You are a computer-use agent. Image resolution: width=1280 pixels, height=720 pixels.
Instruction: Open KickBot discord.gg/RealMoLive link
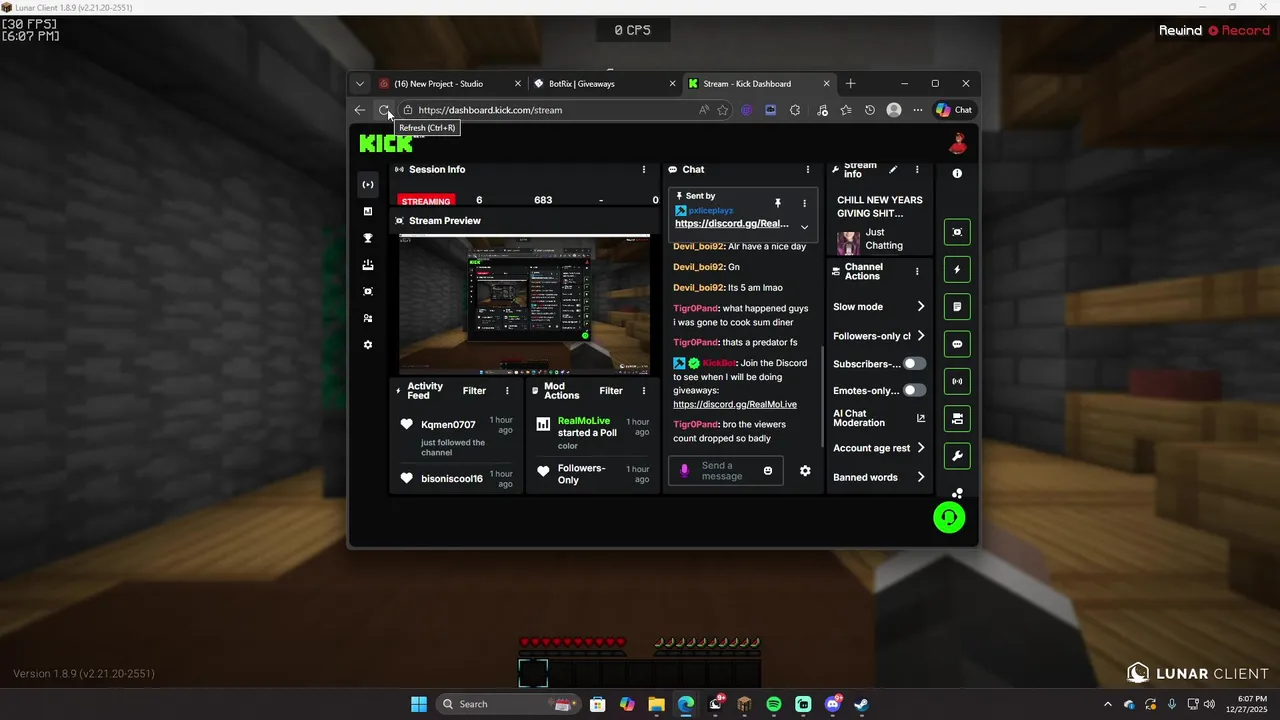(x=735, y=404)
